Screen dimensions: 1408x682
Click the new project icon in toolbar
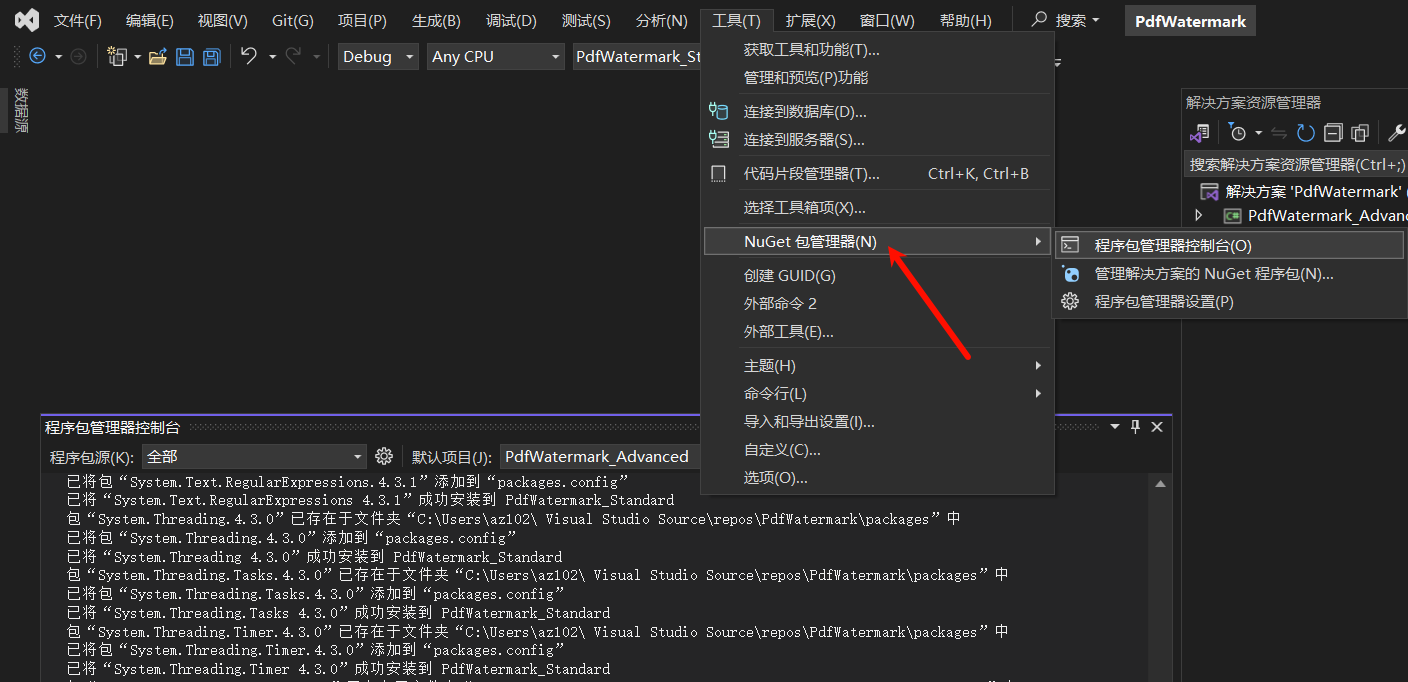(117, 57)
